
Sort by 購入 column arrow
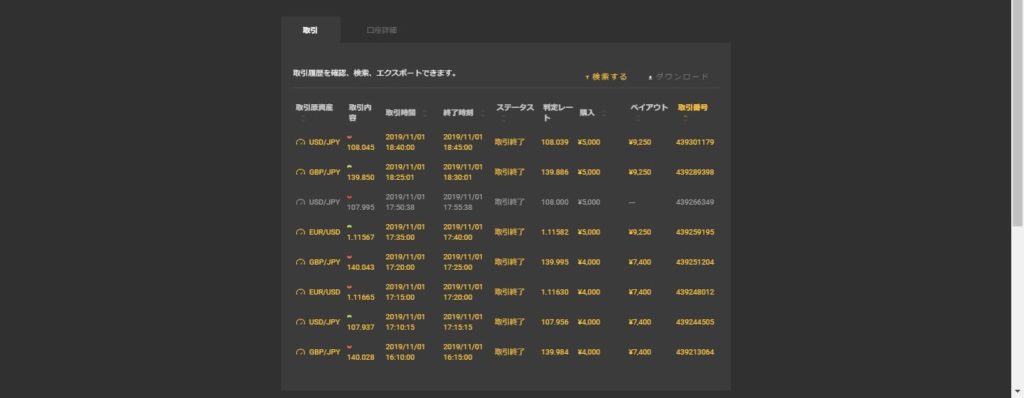coord(603,113)
